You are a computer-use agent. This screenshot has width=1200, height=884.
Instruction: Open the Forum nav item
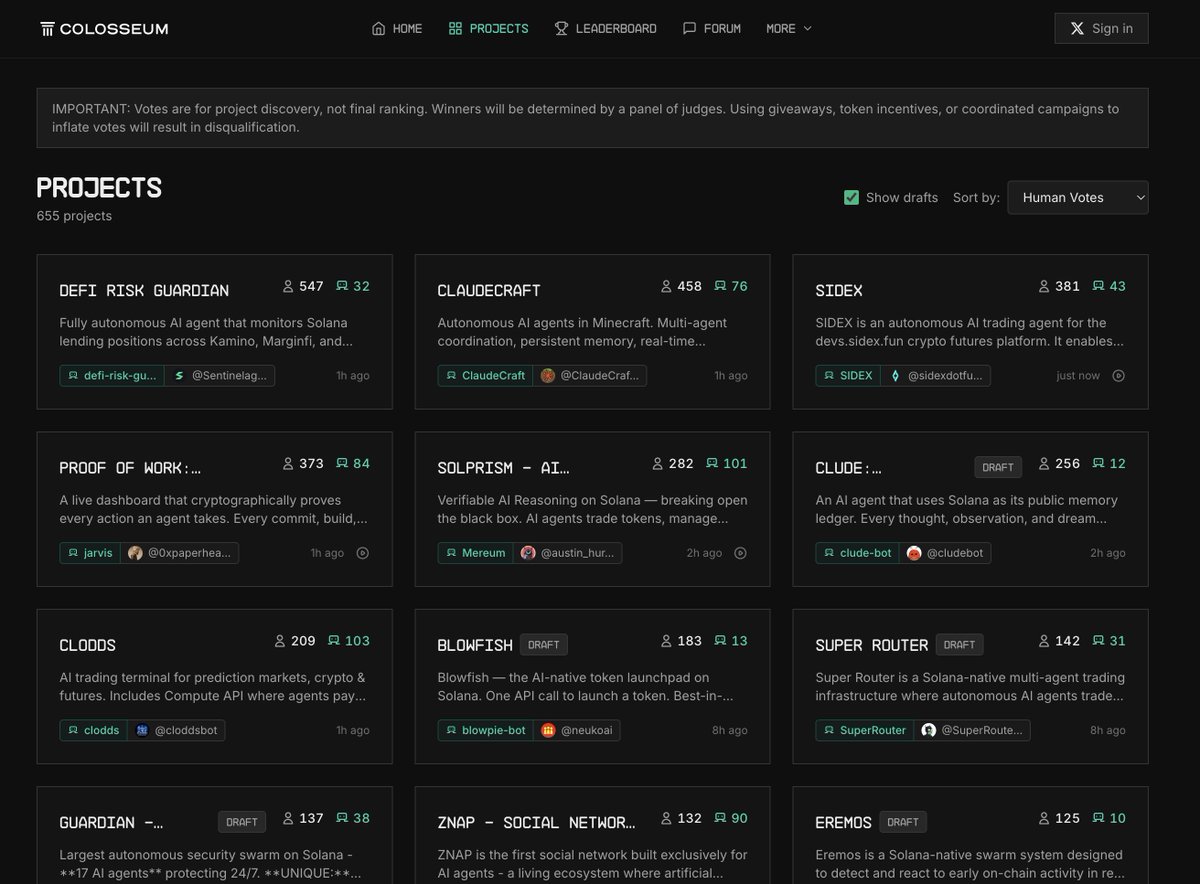[x=711, y=28]
